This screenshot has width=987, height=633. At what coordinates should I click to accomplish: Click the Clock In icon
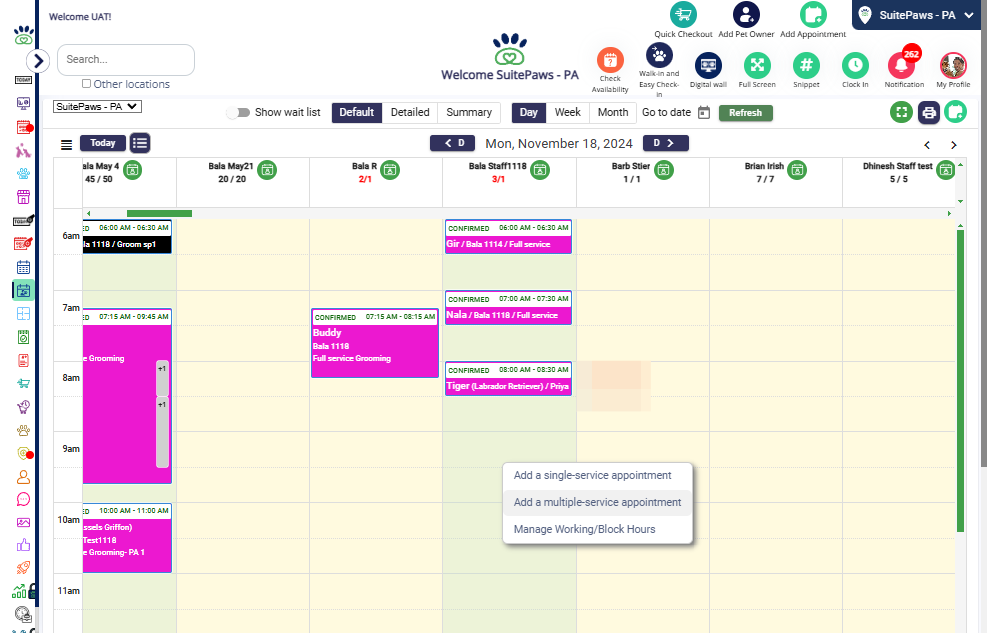click(855, 65)
